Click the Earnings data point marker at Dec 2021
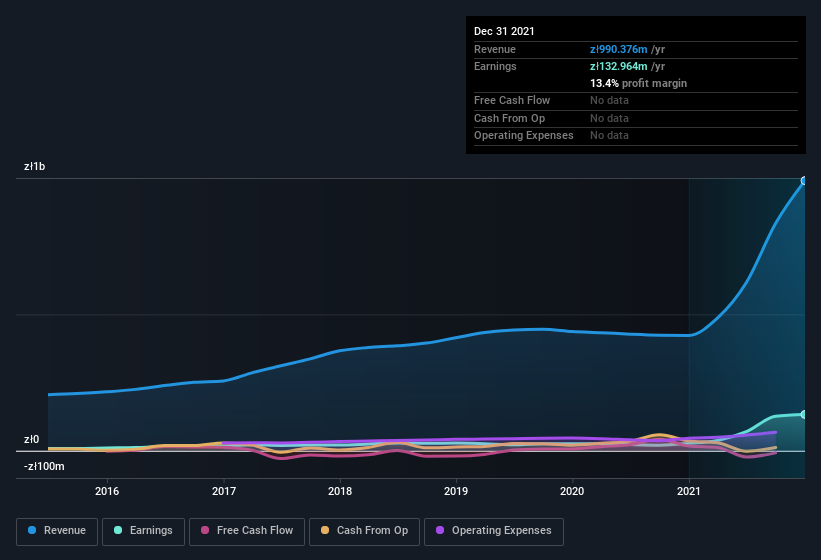821x560 pixels. [804, 414]
